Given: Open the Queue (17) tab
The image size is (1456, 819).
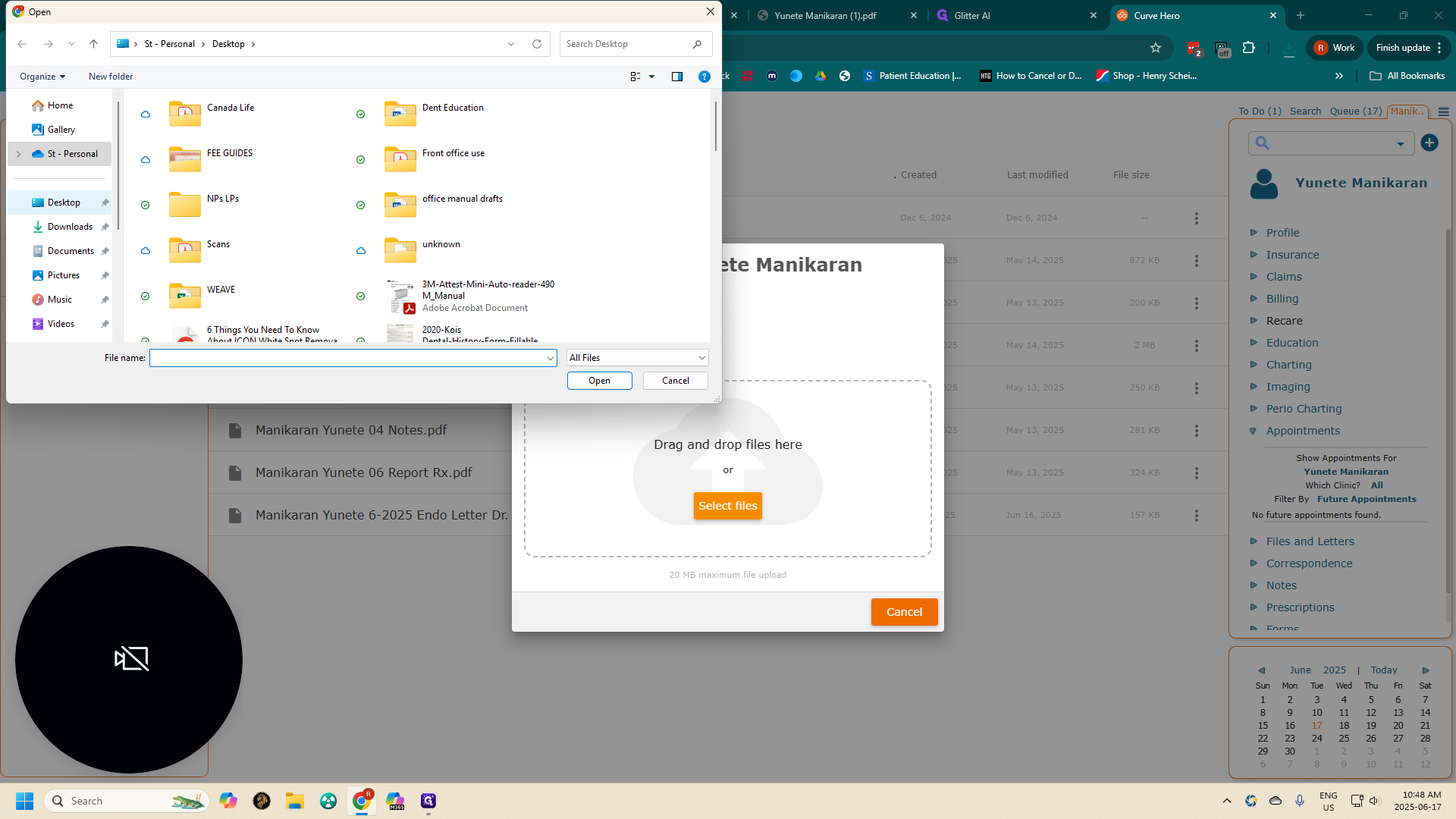Looking at the screenshot, I should [1356, 111].
